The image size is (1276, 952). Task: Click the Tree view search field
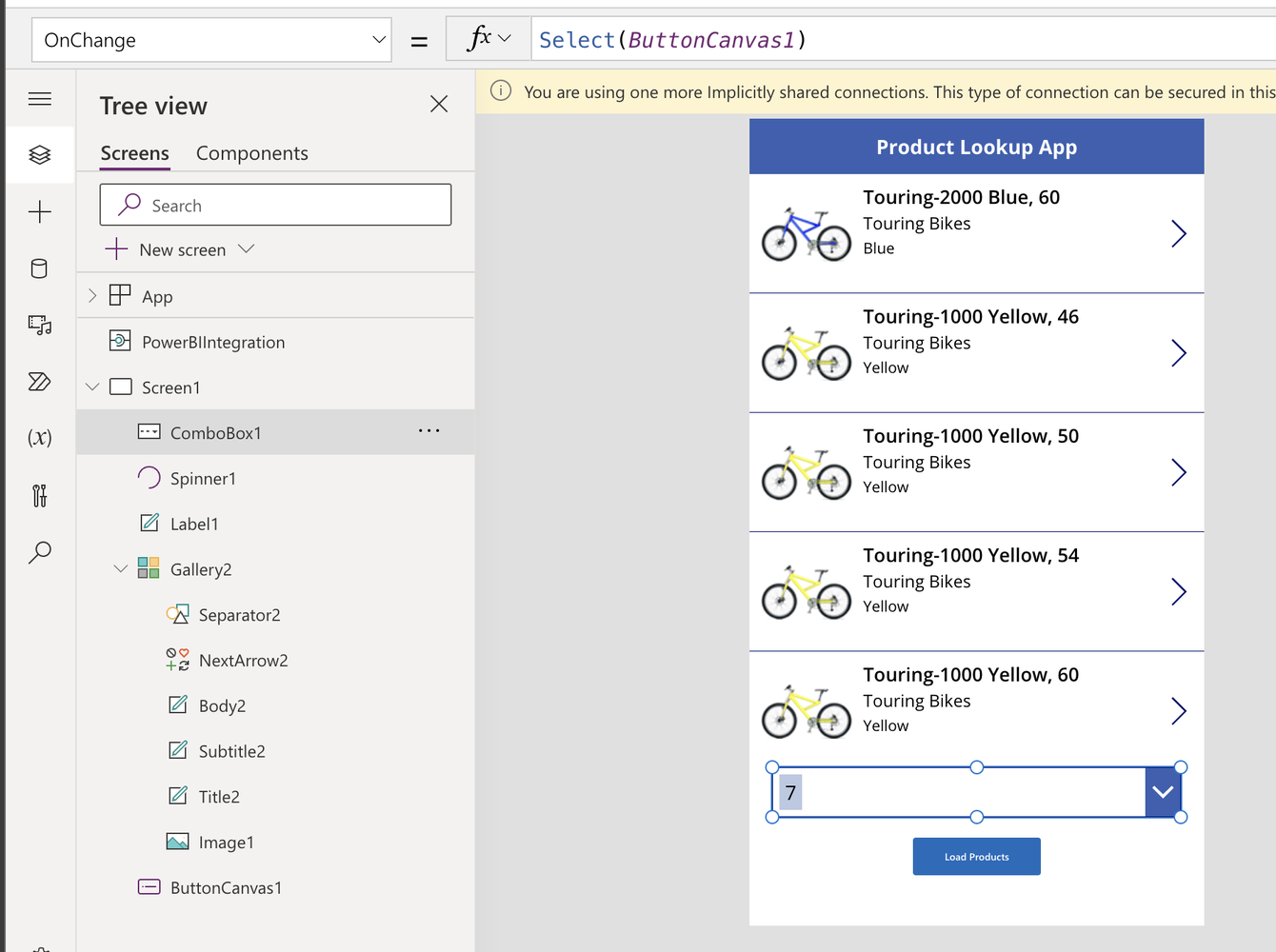pyautogui.click(x=286, y=206)
